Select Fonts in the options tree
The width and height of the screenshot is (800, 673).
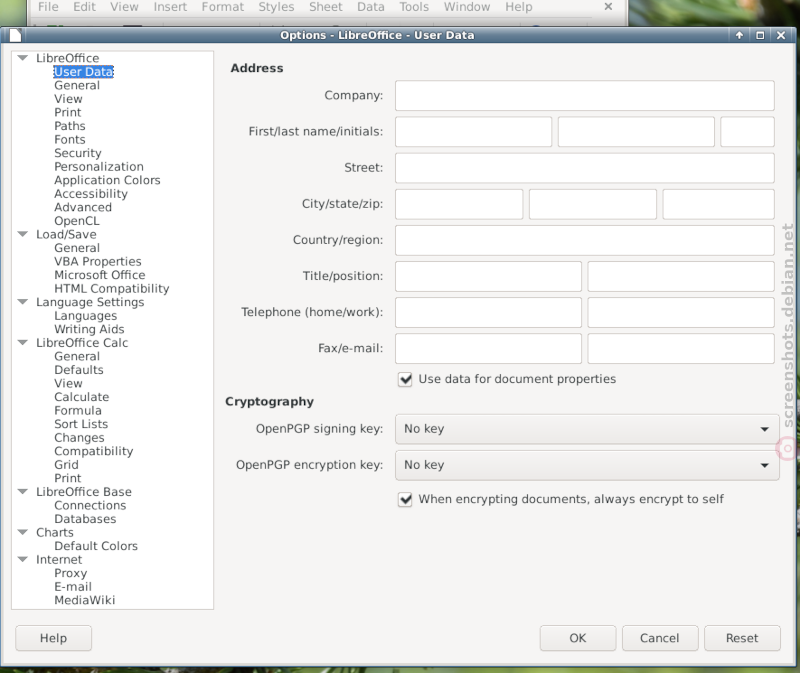click(70, 139)
